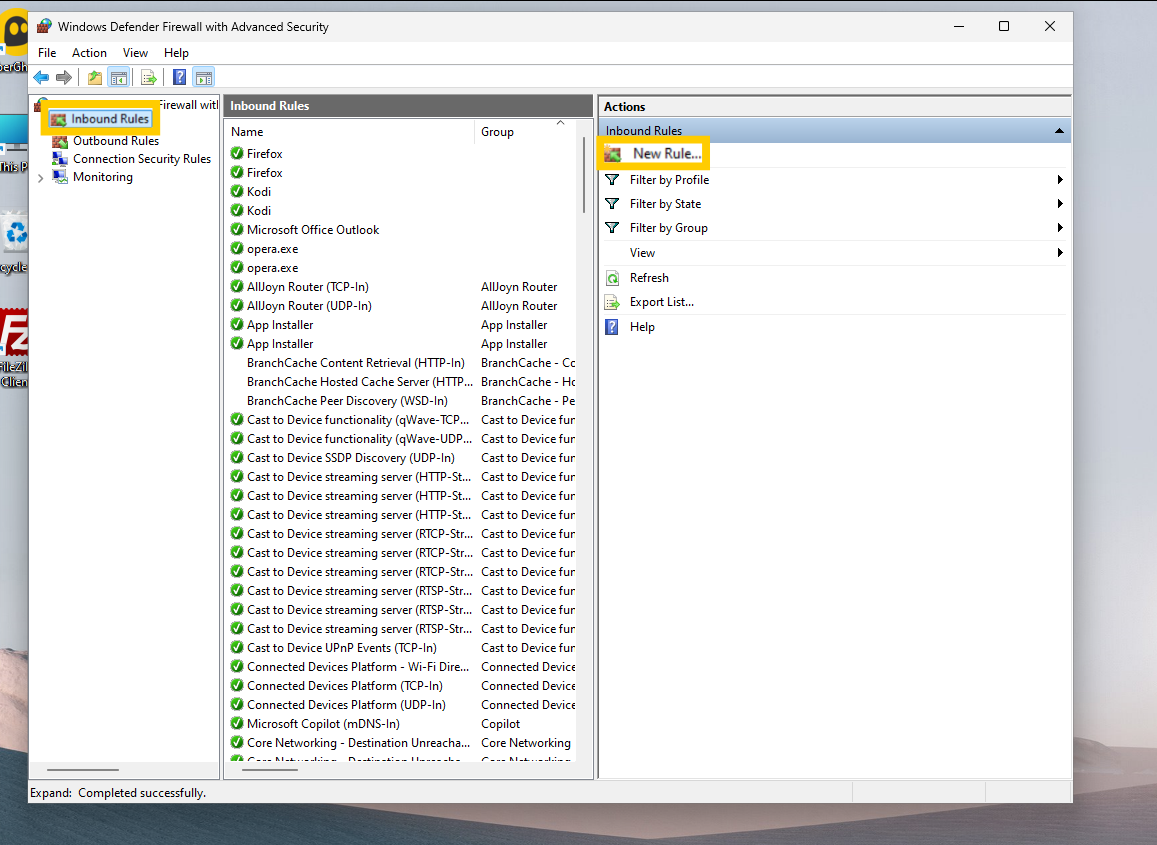This screenshot has height=845, width=1157.
Task: Select the AllJoyn Router (UDP-In) rule
Action: click(309, 306)
